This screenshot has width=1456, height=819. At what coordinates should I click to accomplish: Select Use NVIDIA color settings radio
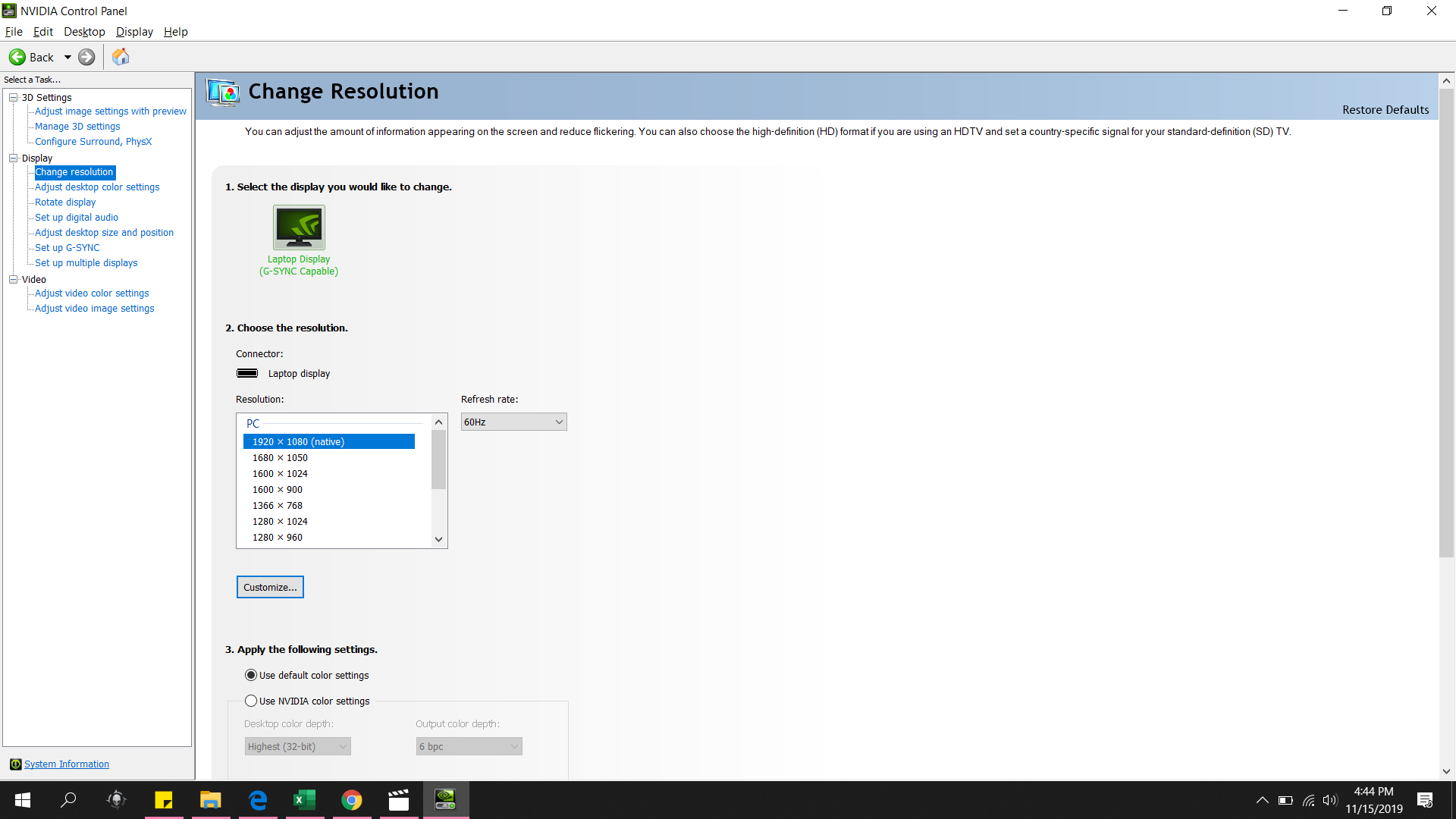pos(251,701)
